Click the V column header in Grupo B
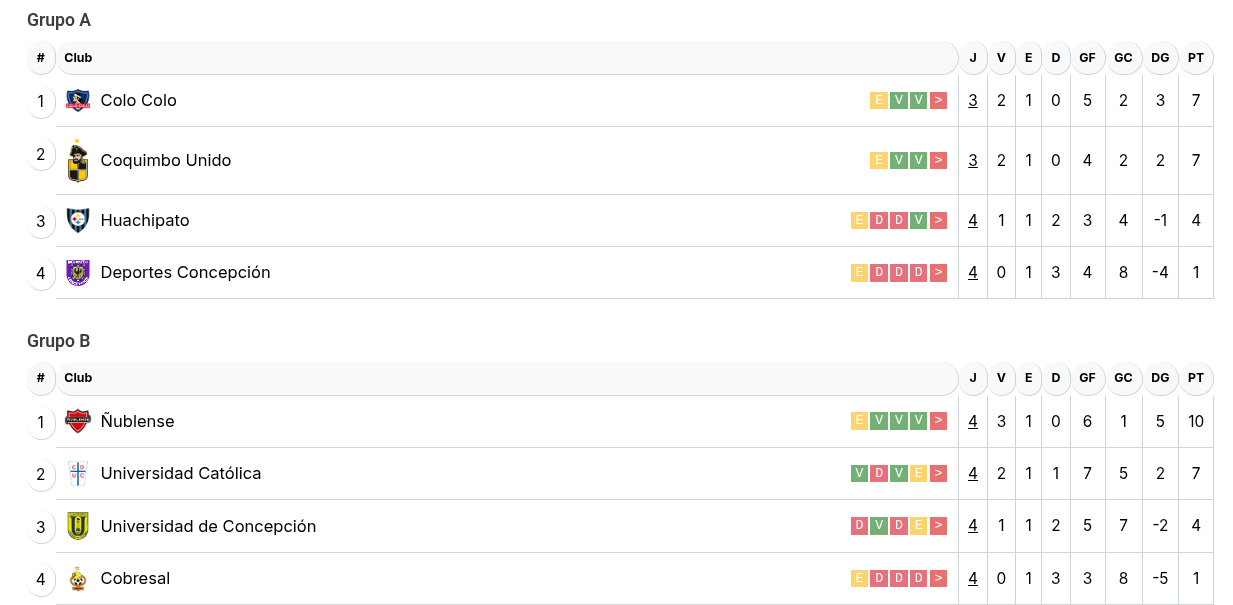The width and height of the screenshot is (1233, 605). click(1001, 378)
